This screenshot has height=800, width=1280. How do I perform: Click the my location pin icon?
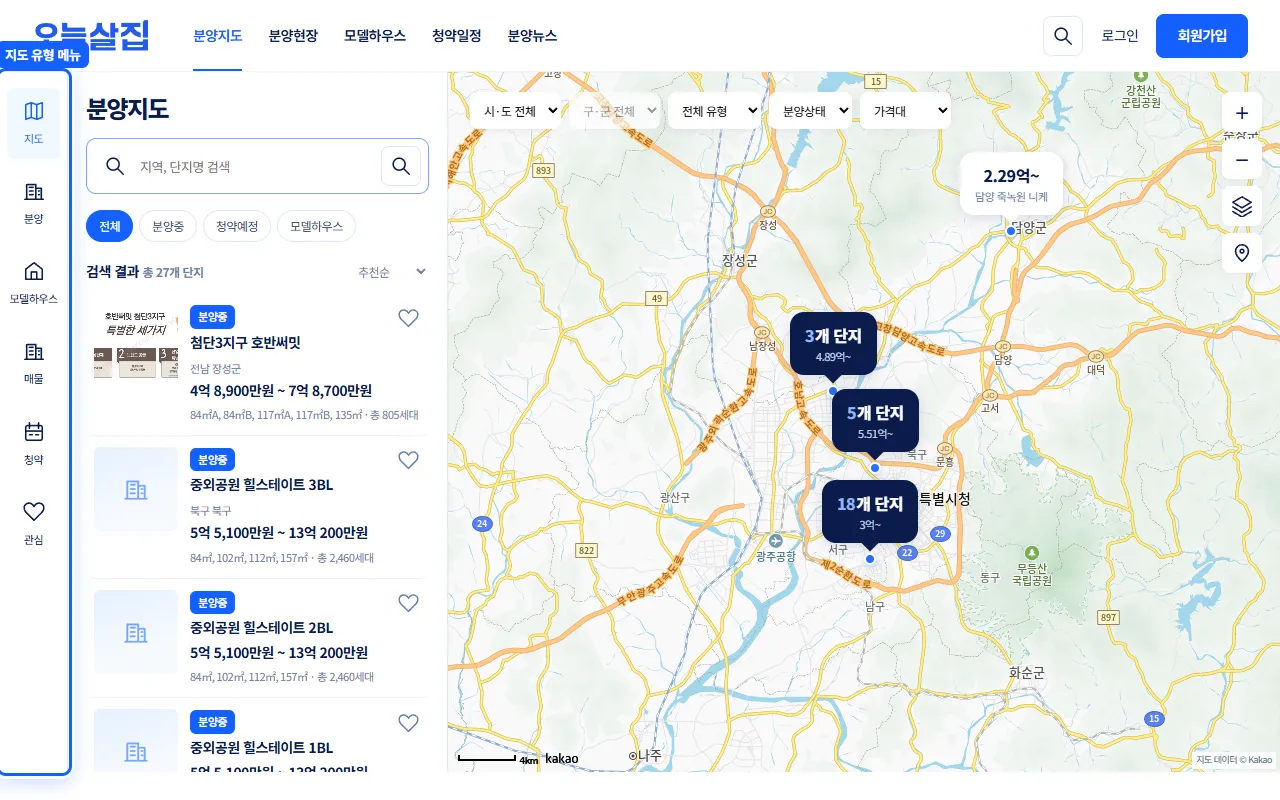pos(1242,254)
